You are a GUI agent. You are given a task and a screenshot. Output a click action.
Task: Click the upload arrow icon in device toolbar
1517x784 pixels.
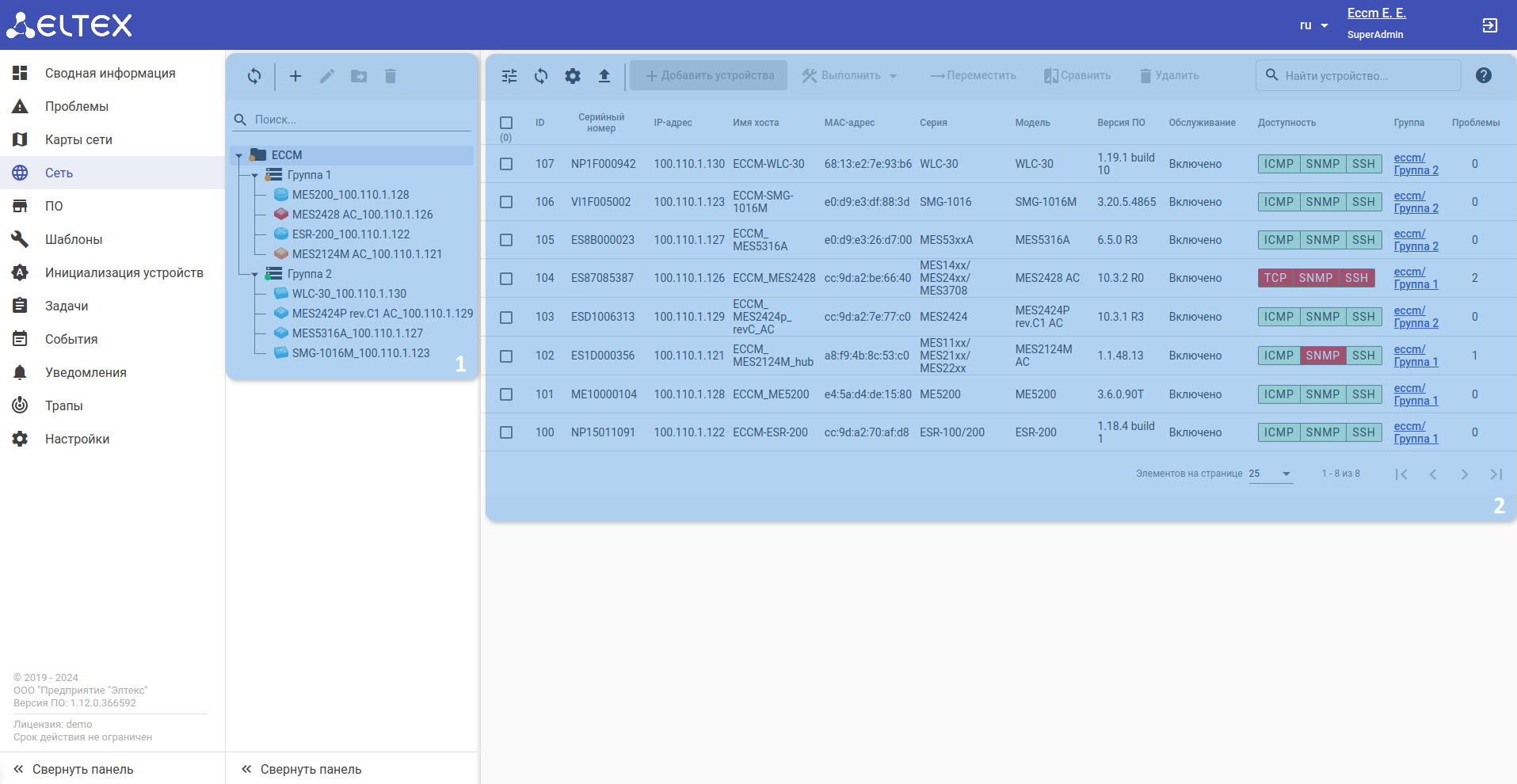604,76
